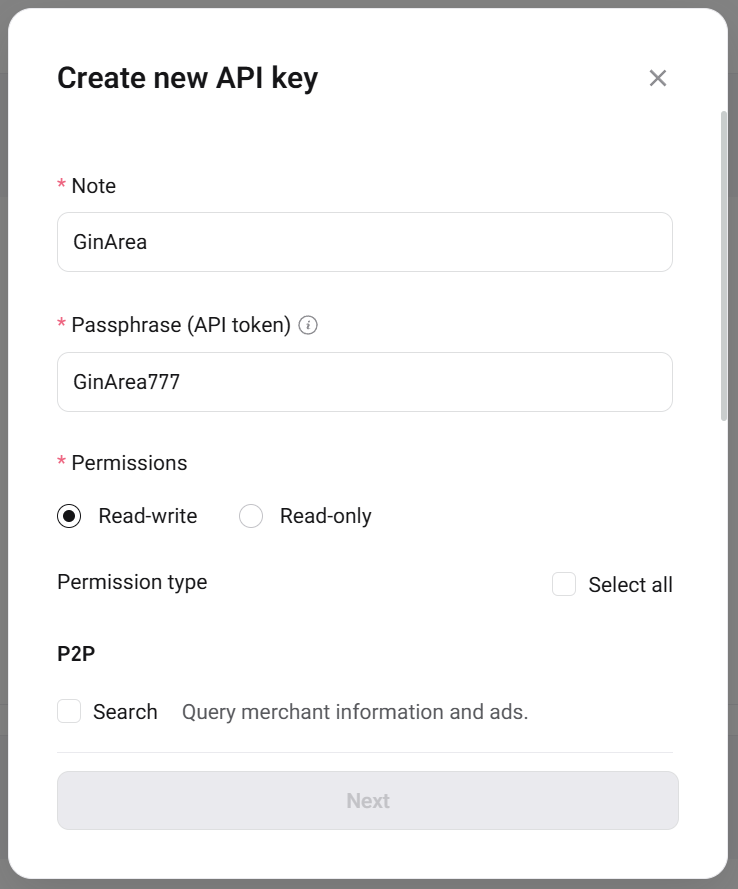Click the Next button

(x=368, y=801)
